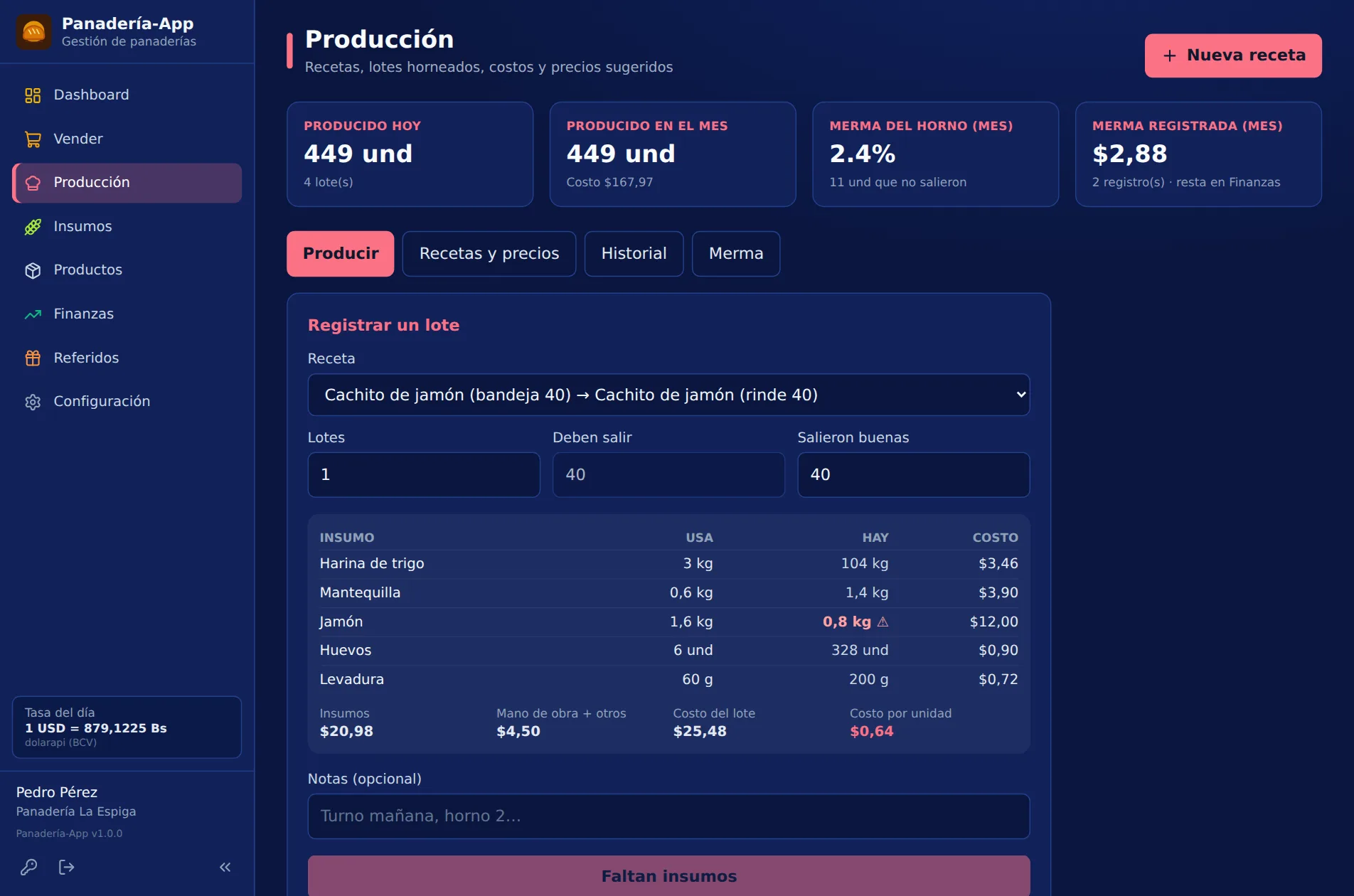This screenshot has width=1354, height=896.
Task: Click the Panadería-App bread logo icon
Action: pos(33,32)
